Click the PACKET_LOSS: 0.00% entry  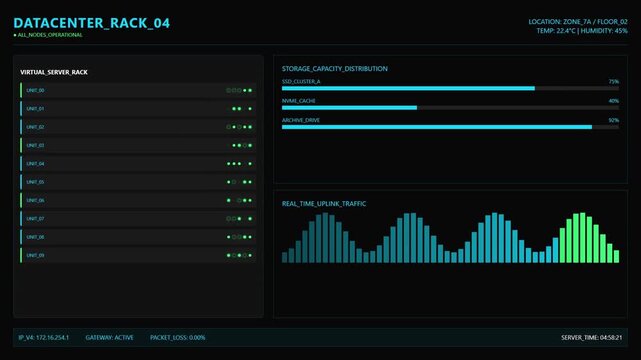(x=177, y=338)
